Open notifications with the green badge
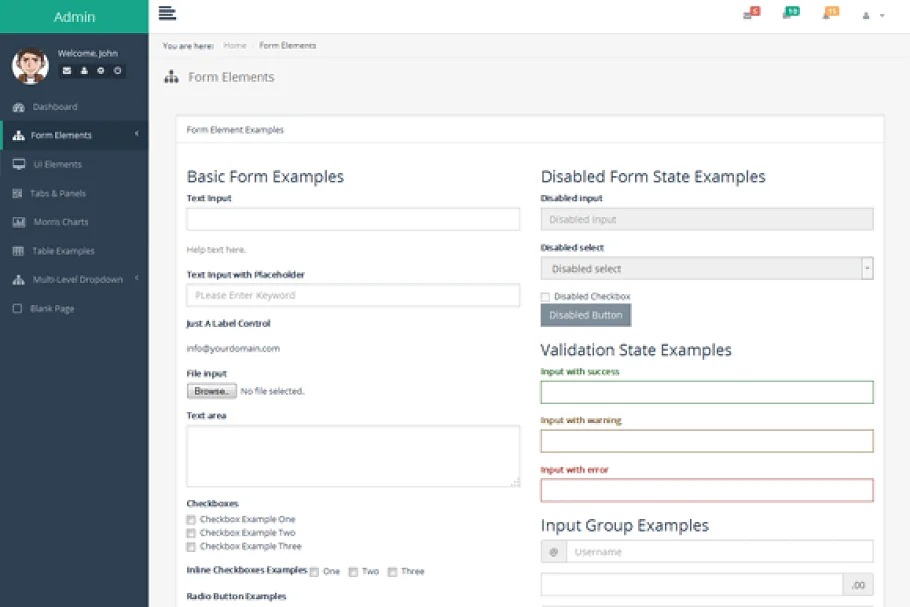This screenshot has height=607, width=910. pos(790,14)
